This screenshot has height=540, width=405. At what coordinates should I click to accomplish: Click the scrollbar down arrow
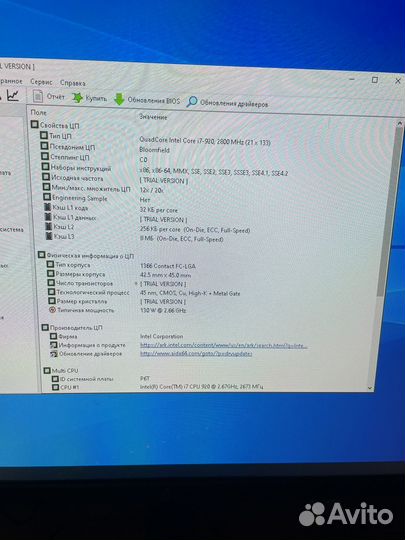370,387
